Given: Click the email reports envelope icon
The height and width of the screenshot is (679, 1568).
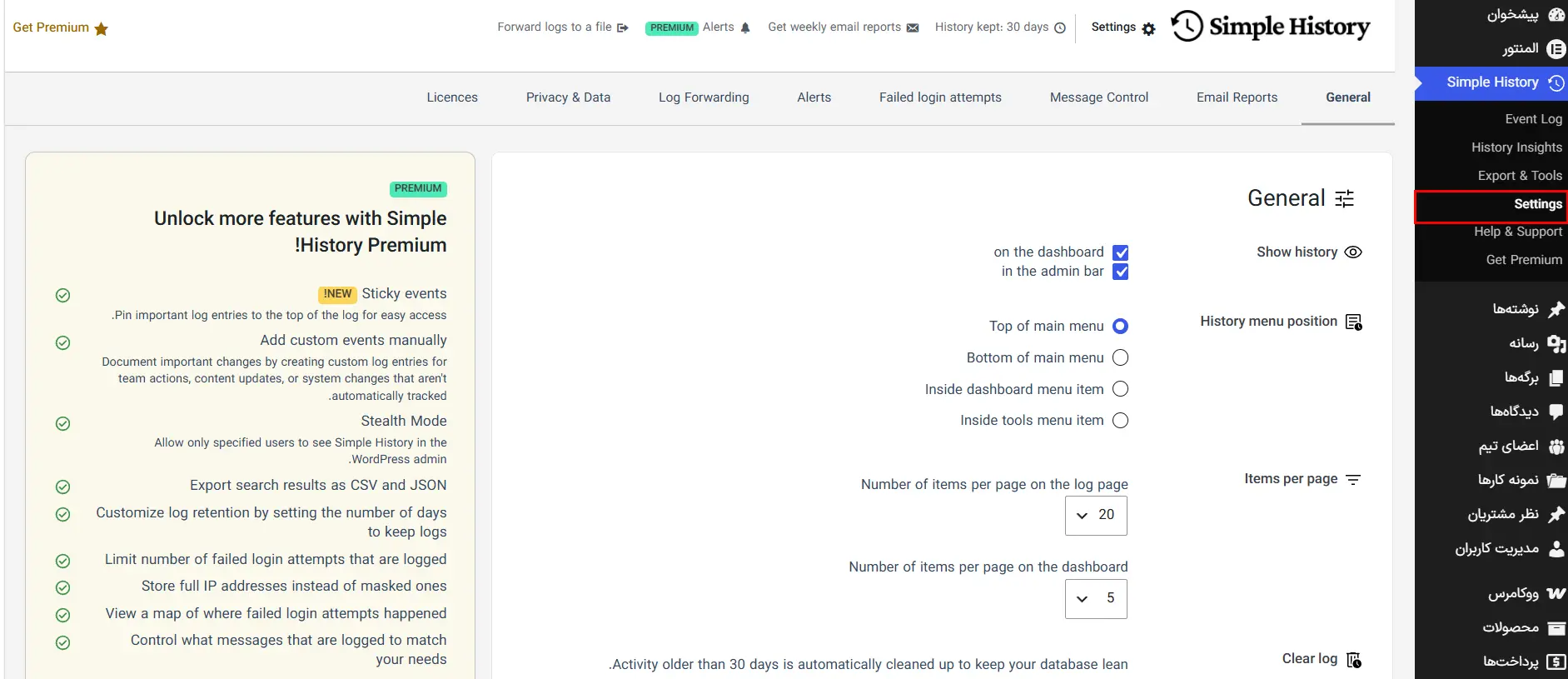Looking at the screenshot, I should (913, 28).
